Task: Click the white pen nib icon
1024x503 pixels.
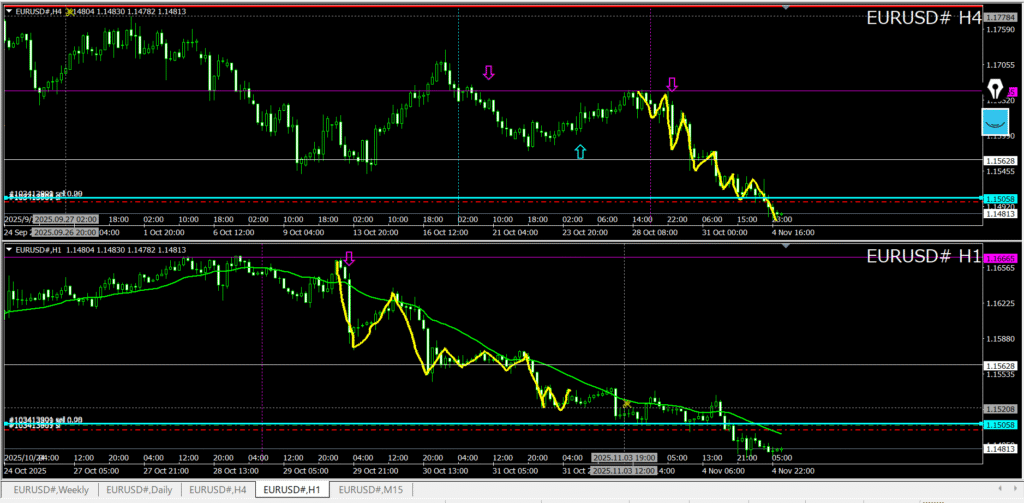Action: (x=996, y=89)
